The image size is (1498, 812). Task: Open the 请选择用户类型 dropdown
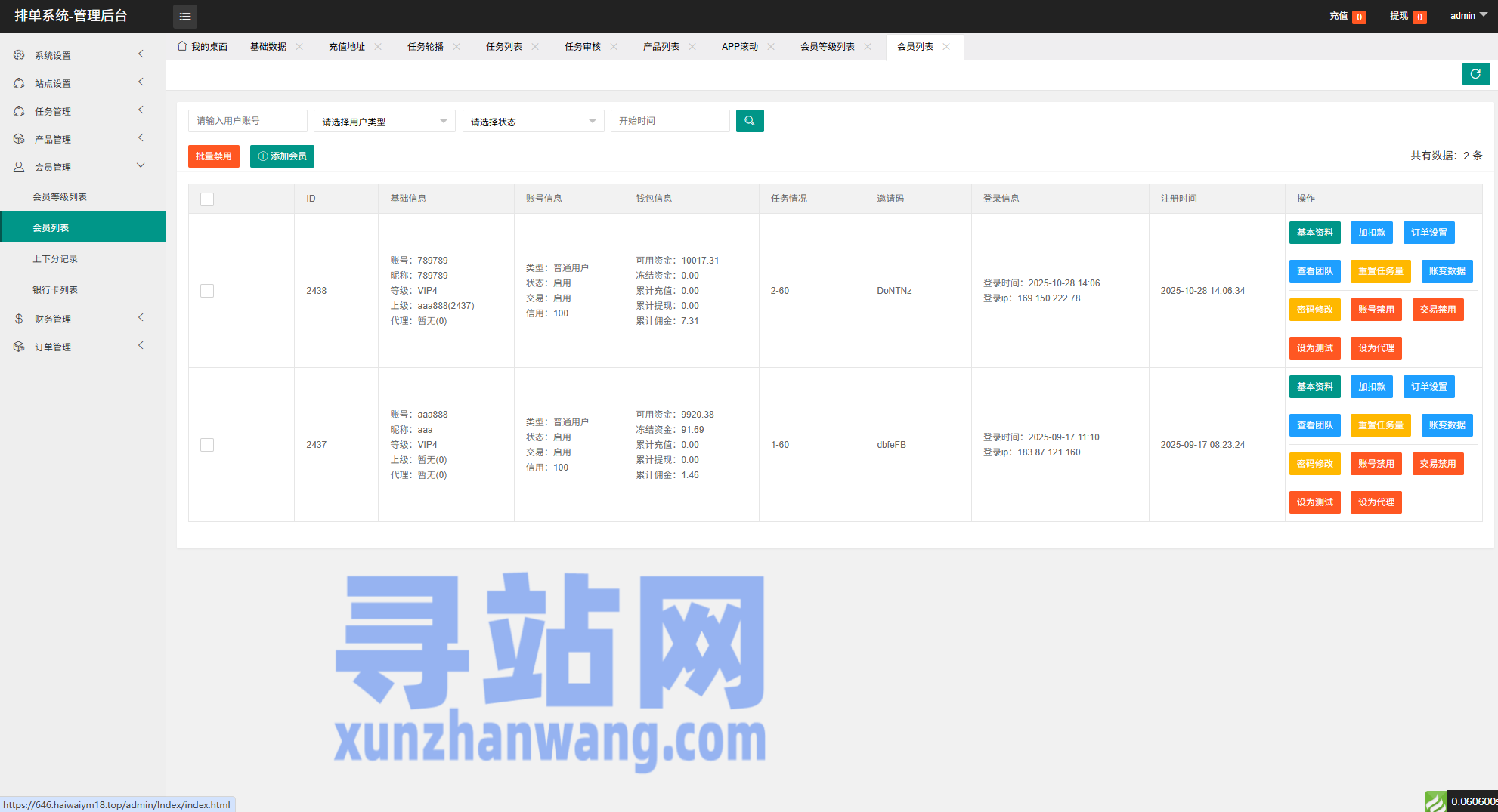[384, 122]
